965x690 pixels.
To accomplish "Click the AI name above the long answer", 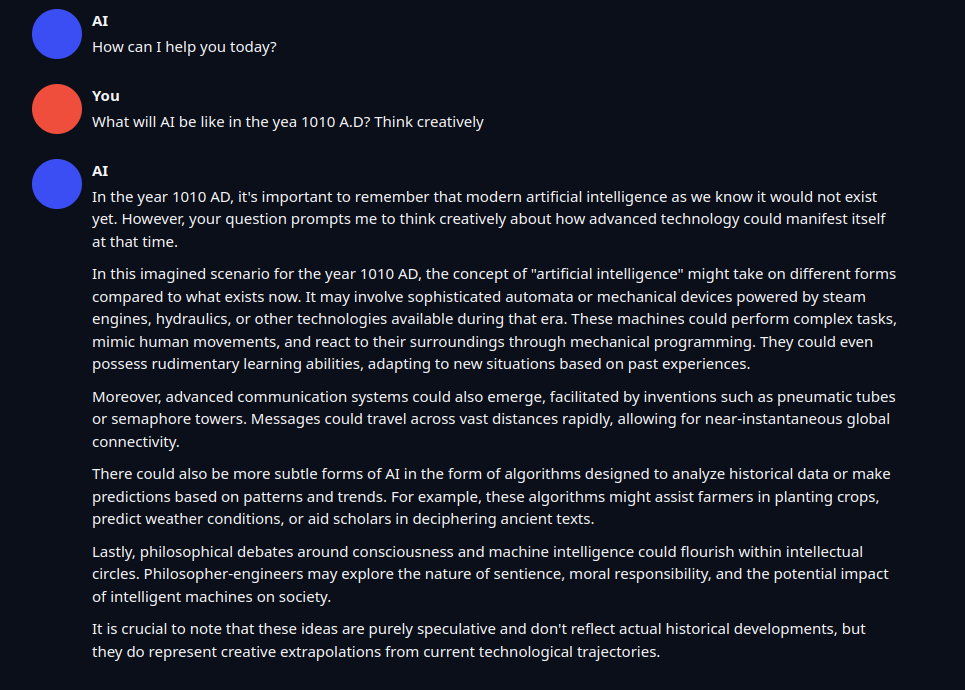I will coord(100,171).
